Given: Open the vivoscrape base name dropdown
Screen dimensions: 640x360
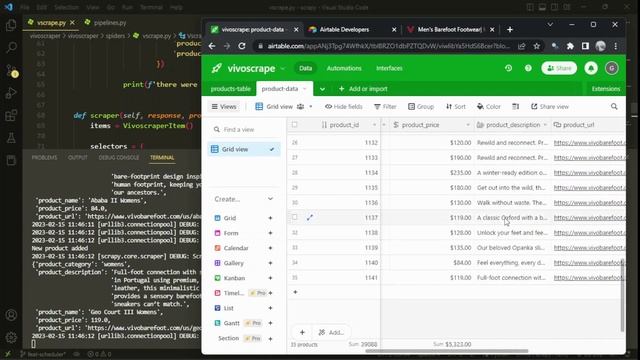Looking at the screenshot, I should pos(282,69).
